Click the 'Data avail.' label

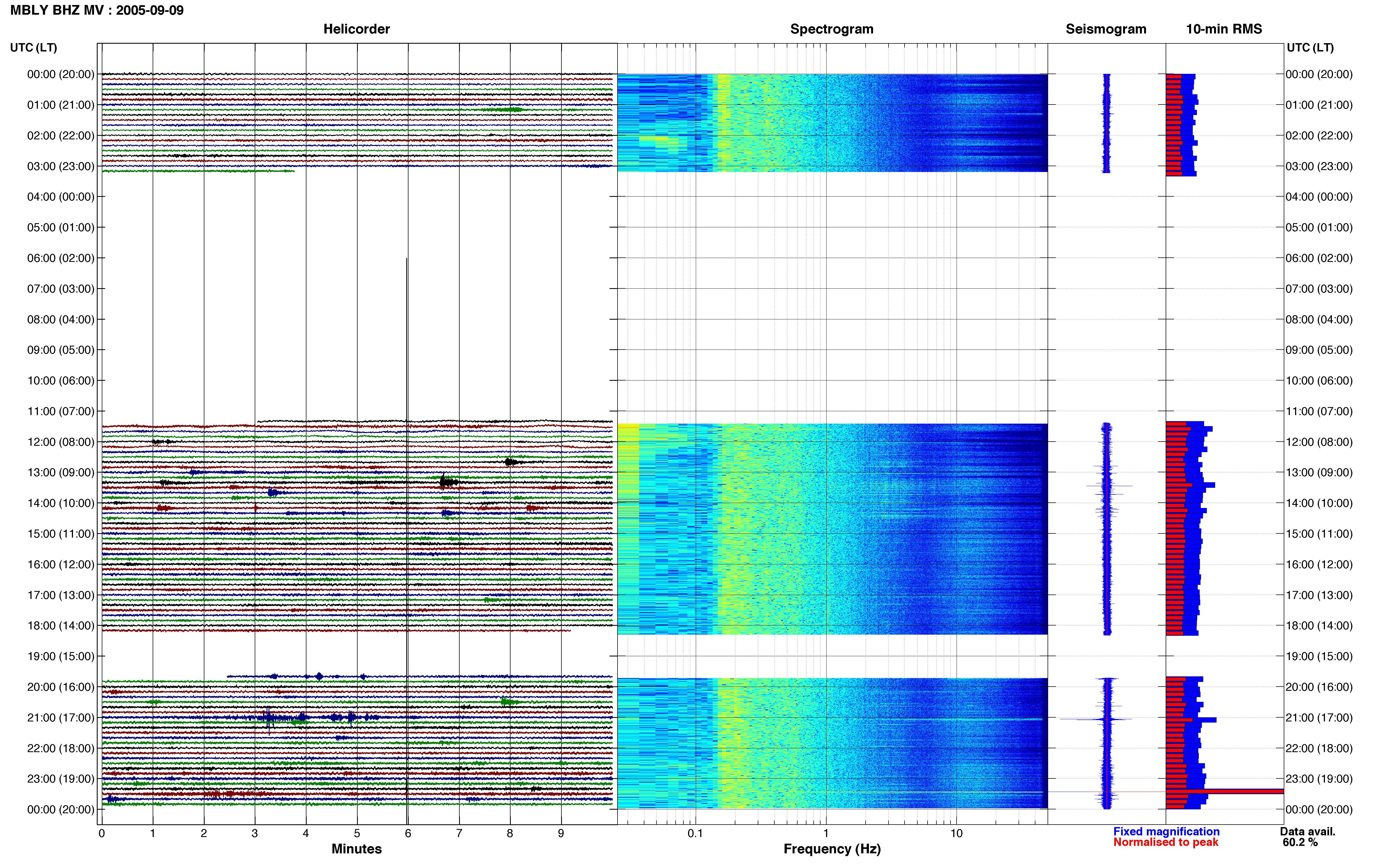pyautogui.click(x=1308, y=831)
